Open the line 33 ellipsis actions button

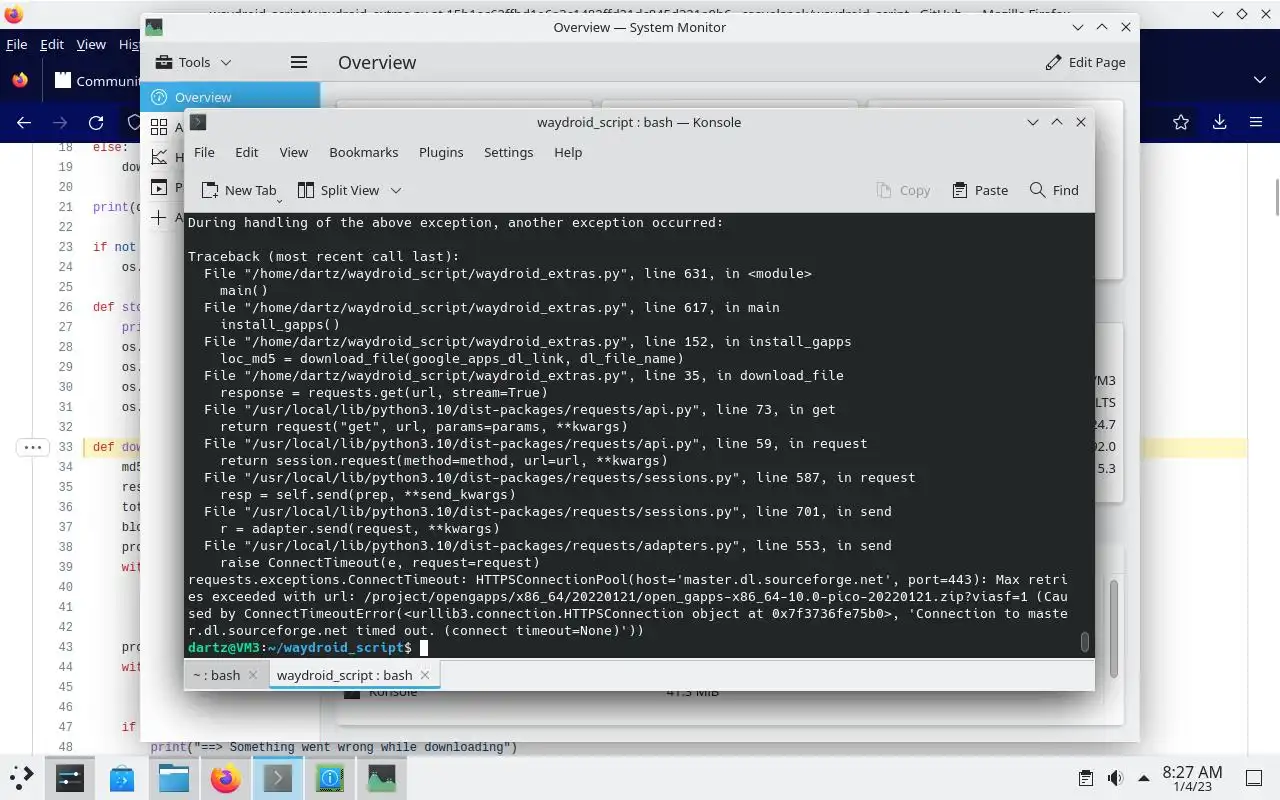[32, 447]
